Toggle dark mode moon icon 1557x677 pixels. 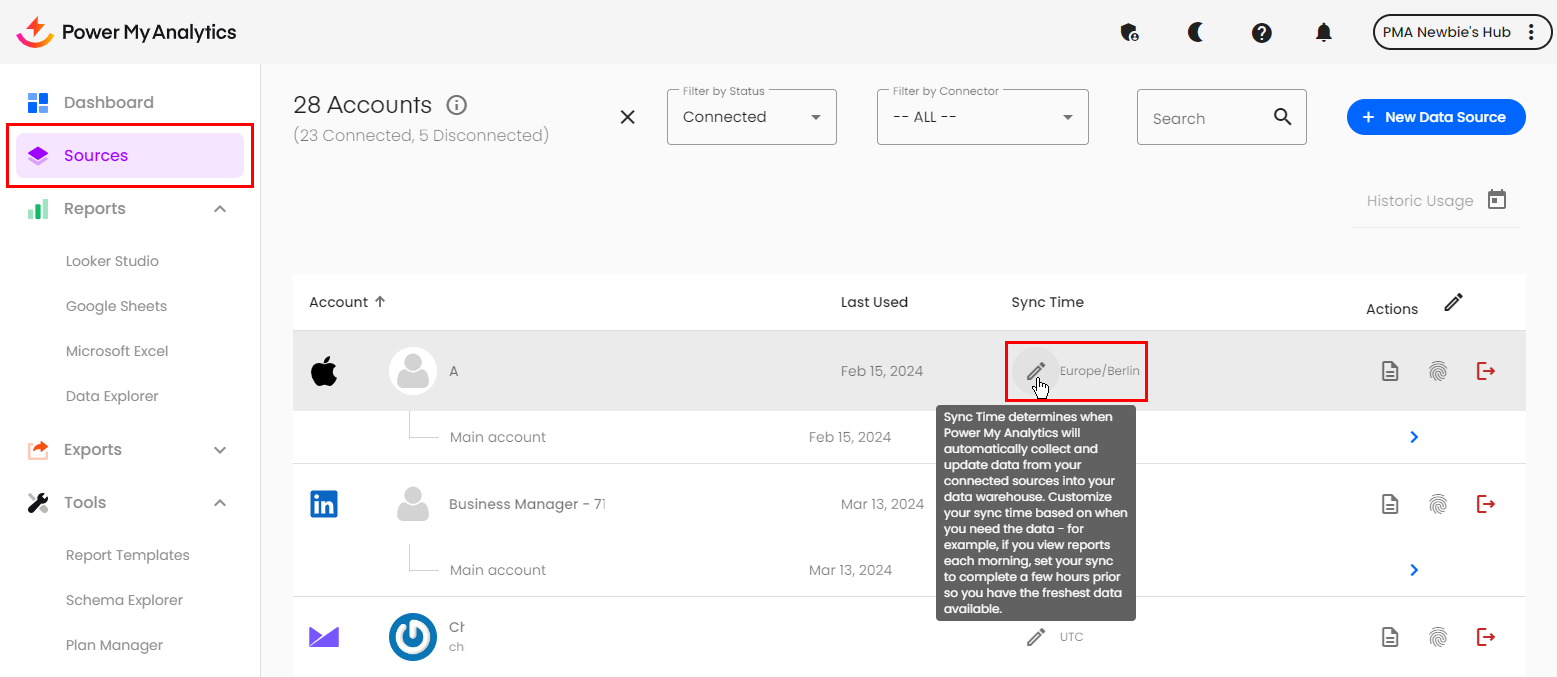pos(1195,32)
